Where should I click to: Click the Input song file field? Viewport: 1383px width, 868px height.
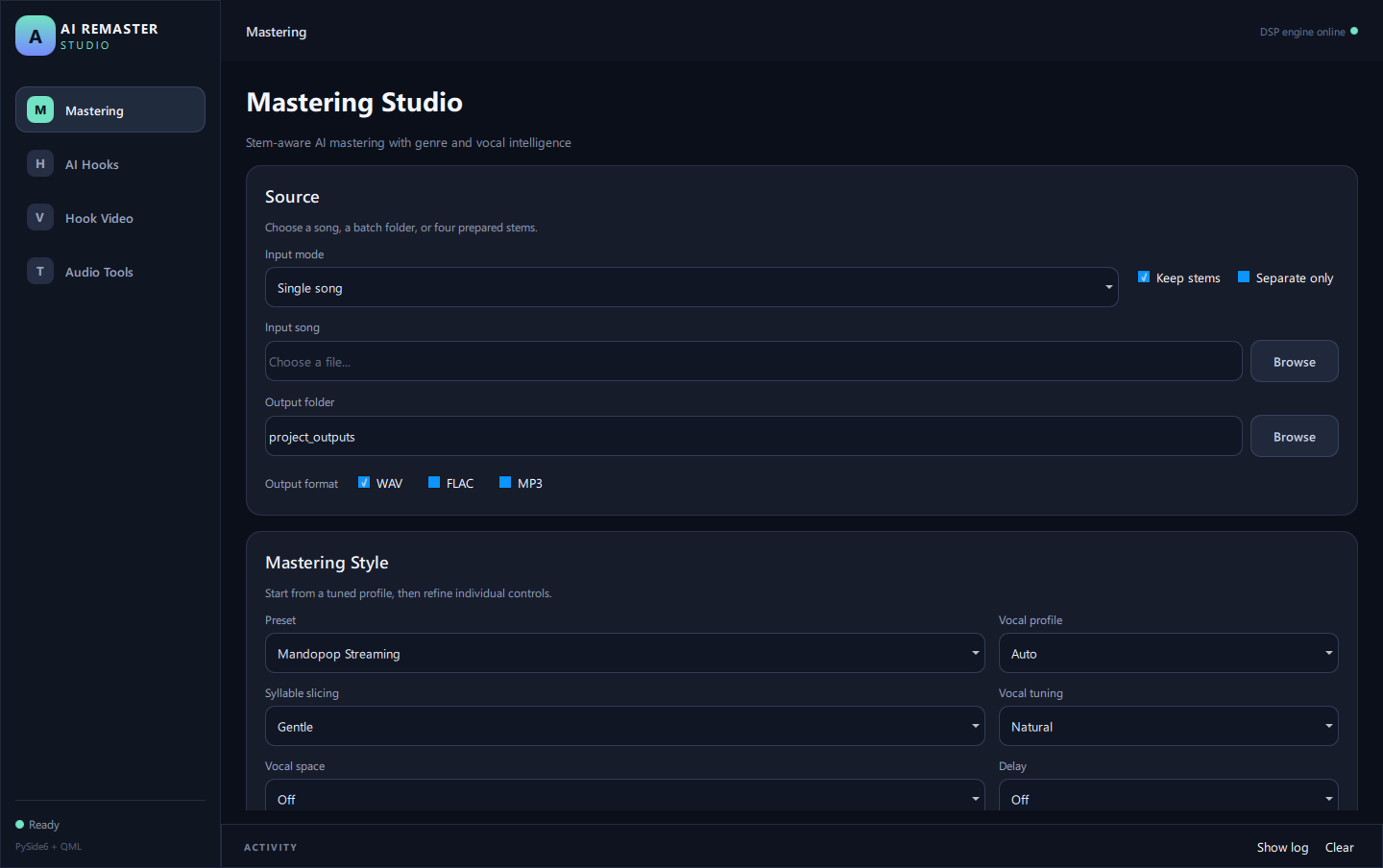pyautogui.click(x=753, y=361)
